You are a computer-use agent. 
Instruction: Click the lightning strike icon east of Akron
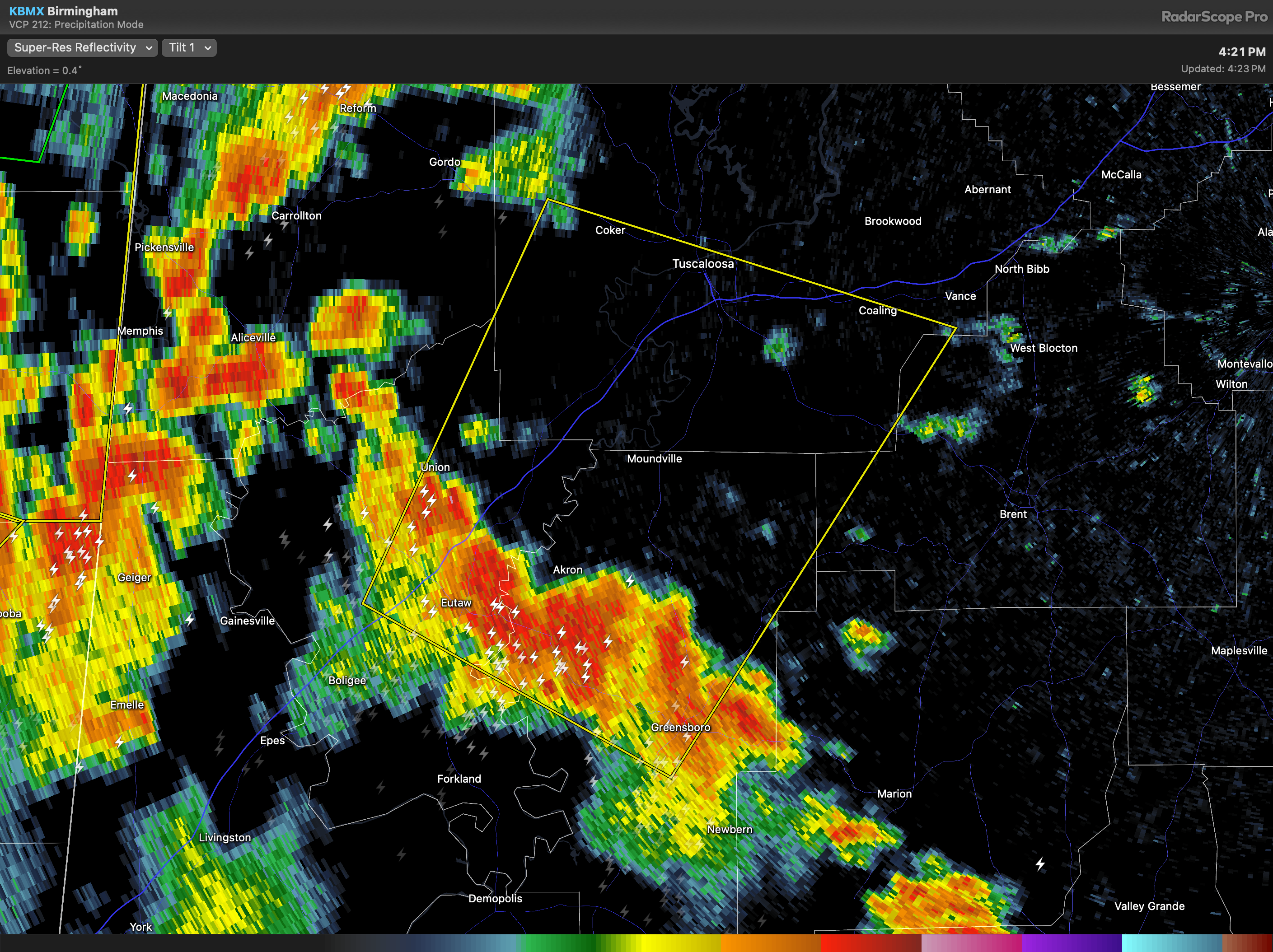coord(630,581)
